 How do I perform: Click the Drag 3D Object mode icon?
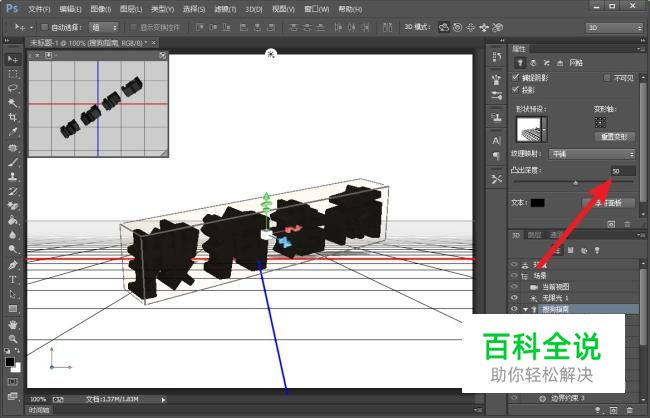pyautogui.click(x=471, y=27)
